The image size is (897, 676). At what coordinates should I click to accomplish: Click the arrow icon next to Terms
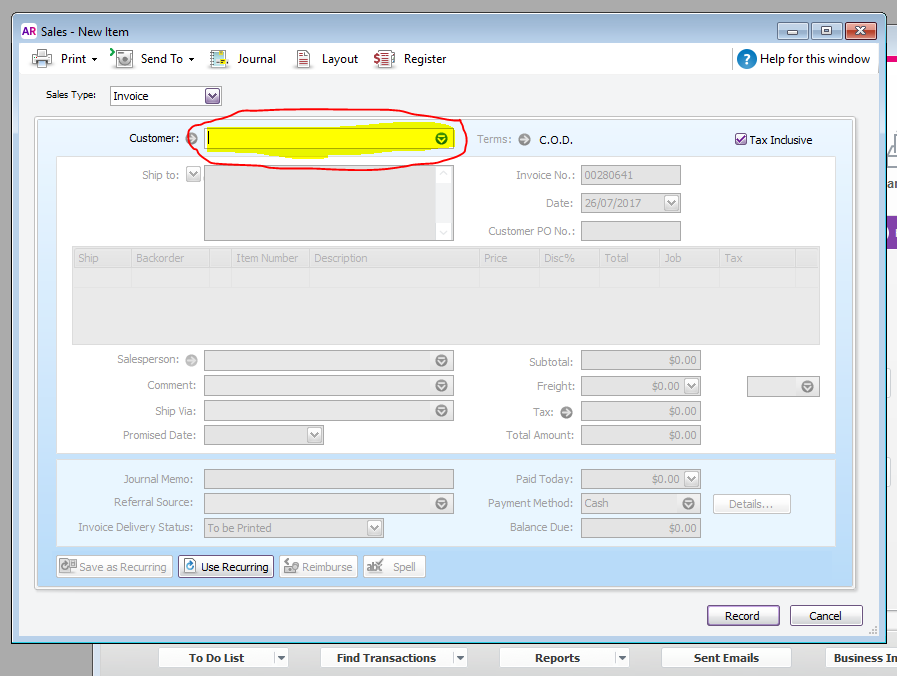coord(525,140)
